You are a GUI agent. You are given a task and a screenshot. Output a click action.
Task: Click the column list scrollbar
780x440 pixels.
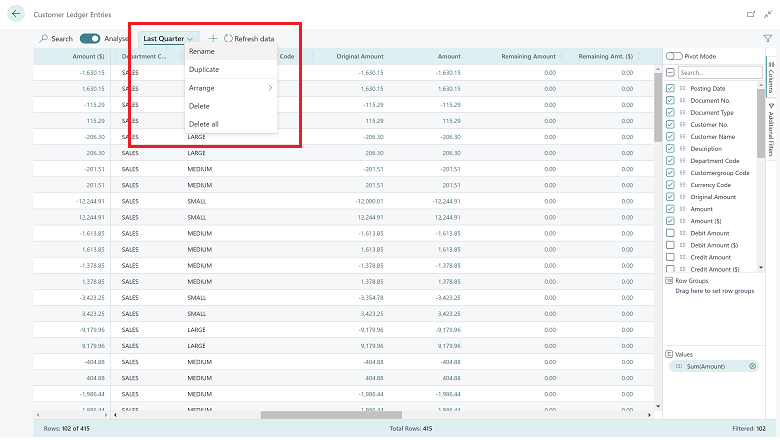[x=761, y=123]
